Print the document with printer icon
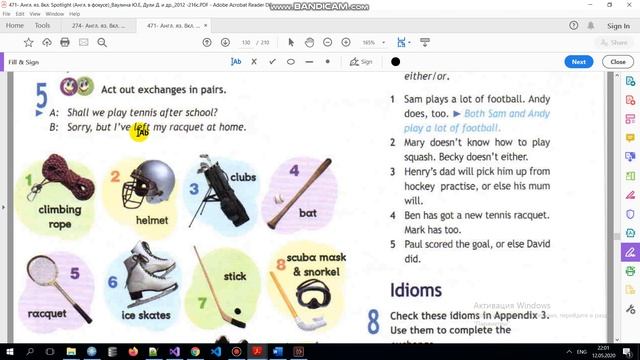The width and height of the screenshot is (640, 360). coord(65,42)
